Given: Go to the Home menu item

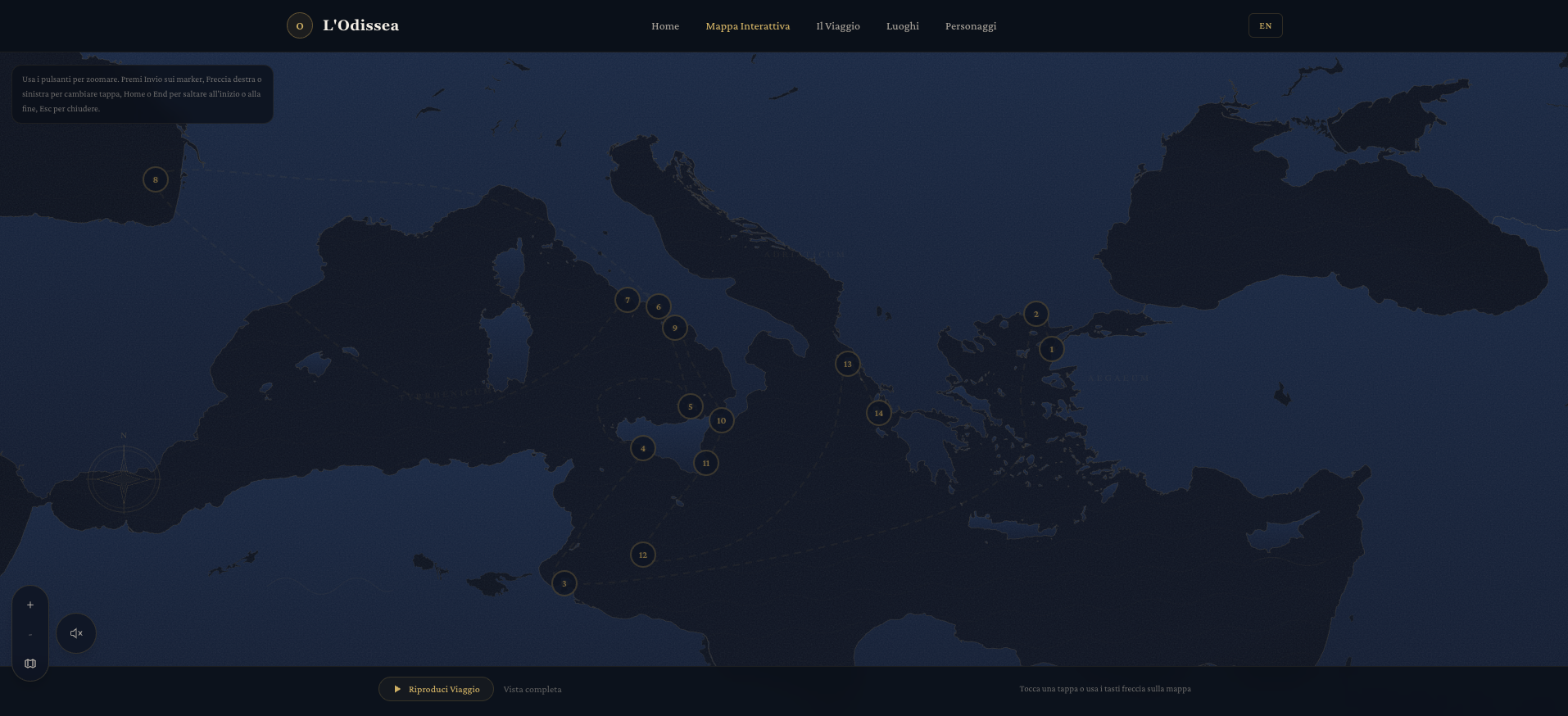Looking at the screenshot, I should (665, 26).
